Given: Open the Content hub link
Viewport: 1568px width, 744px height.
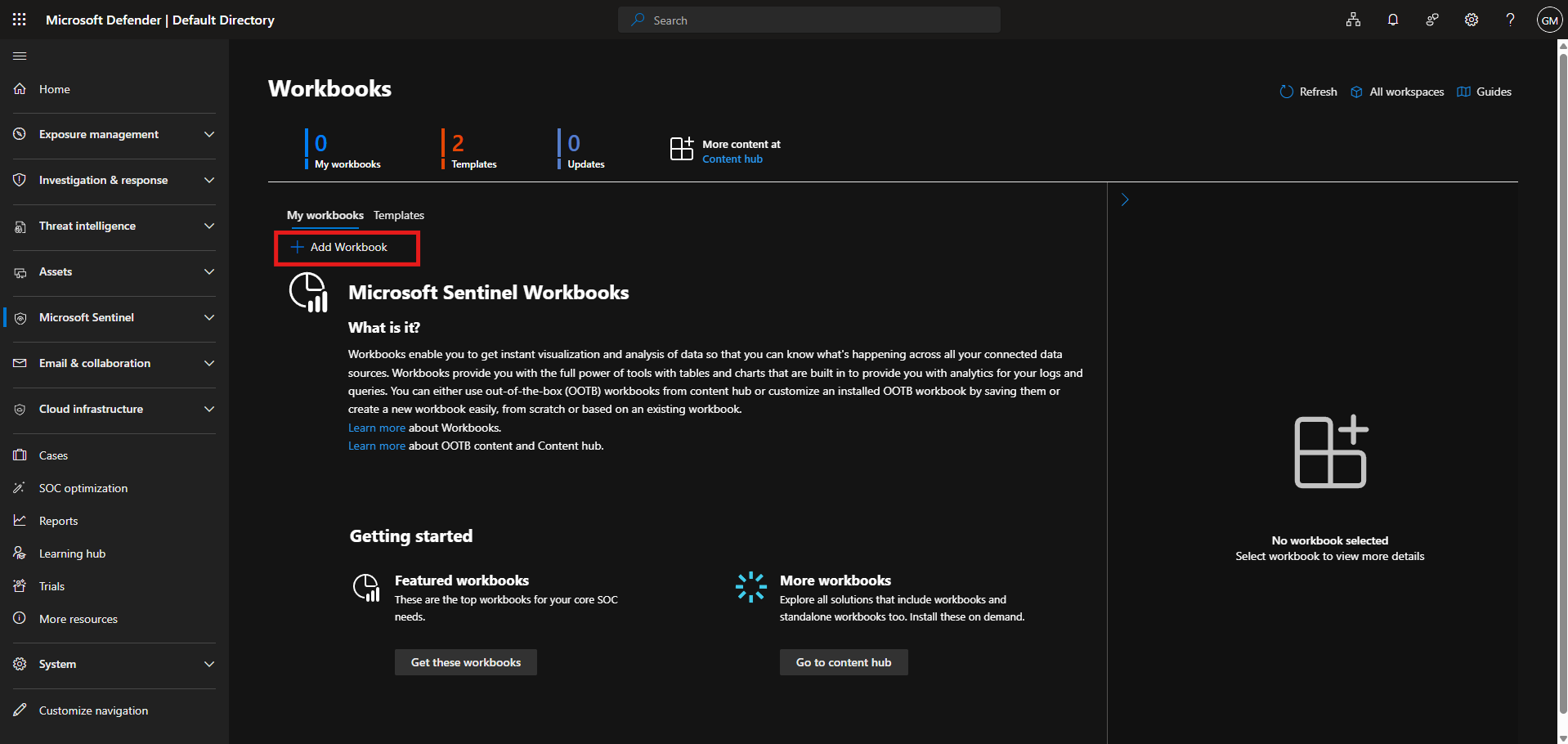Looking at the screenshot, I should [x=732, y=159].
